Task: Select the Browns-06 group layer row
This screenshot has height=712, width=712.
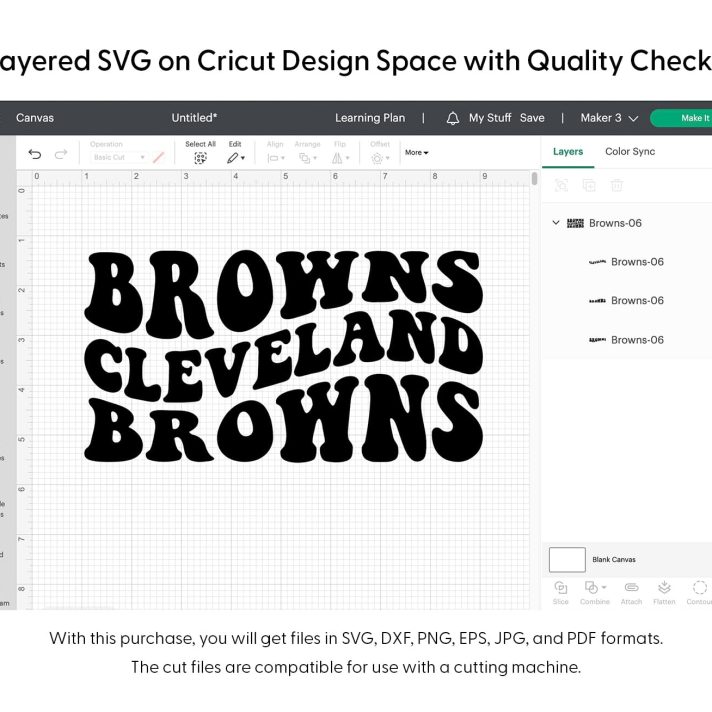Action: [x=628, y=223]
